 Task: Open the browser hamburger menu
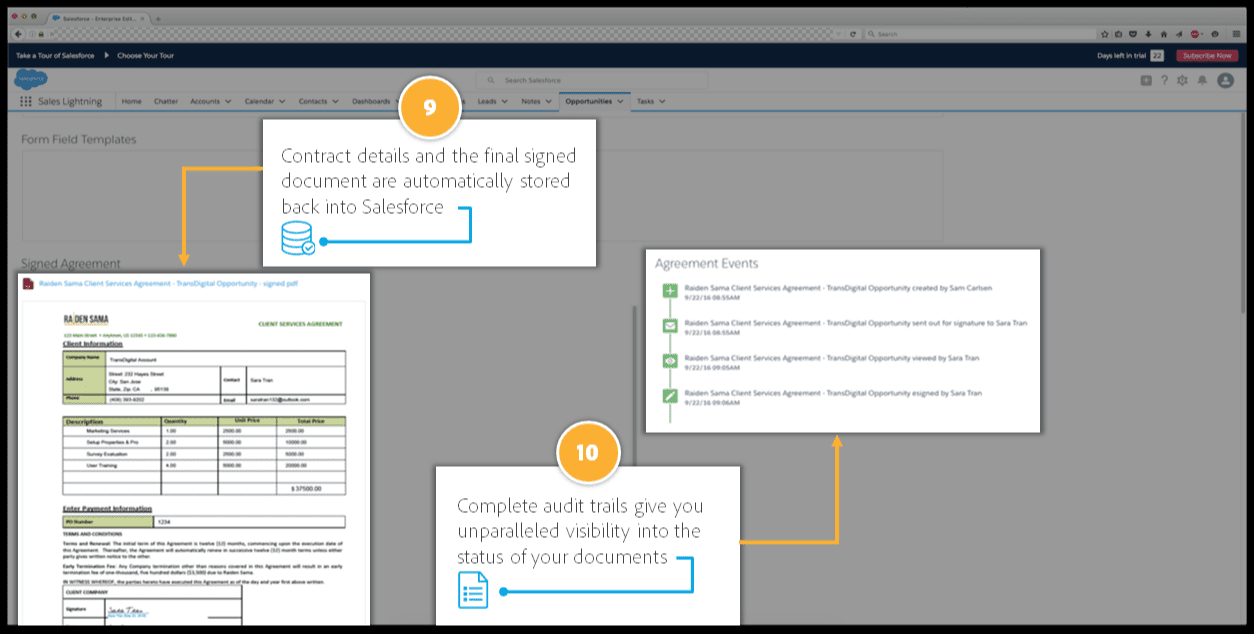[x=1236, y=33]
